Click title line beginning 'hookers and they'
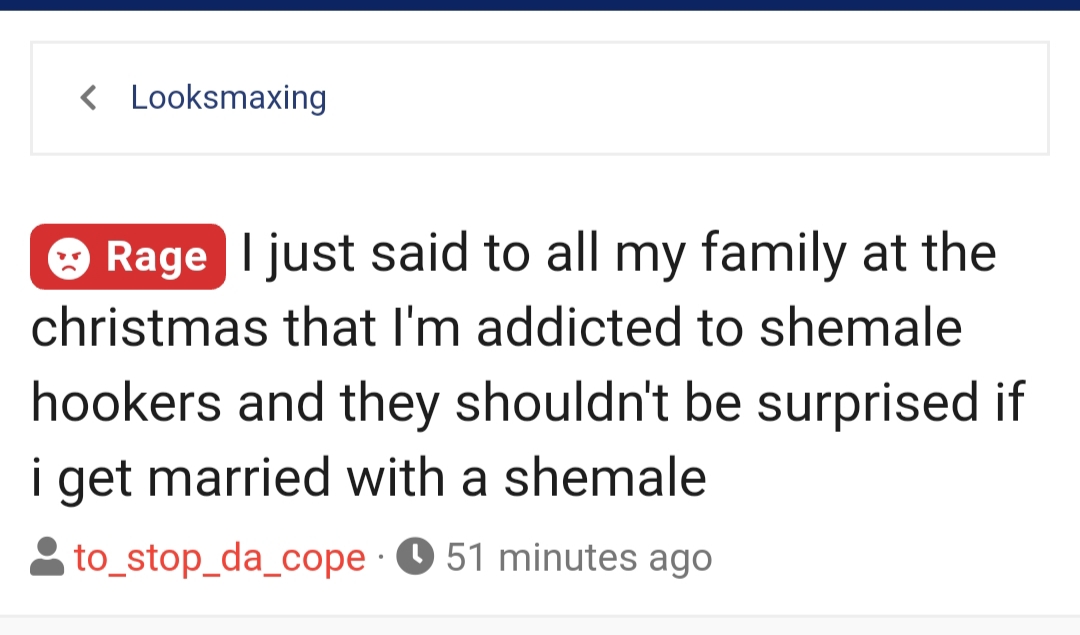 pyautogui.click(x=528, y=404)
